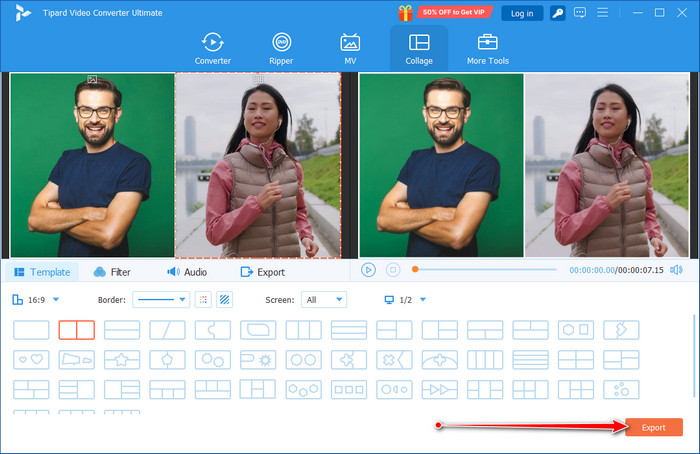700x454 pixels.
Task: Click the image icon above the man clip
Action: [92, 79]
